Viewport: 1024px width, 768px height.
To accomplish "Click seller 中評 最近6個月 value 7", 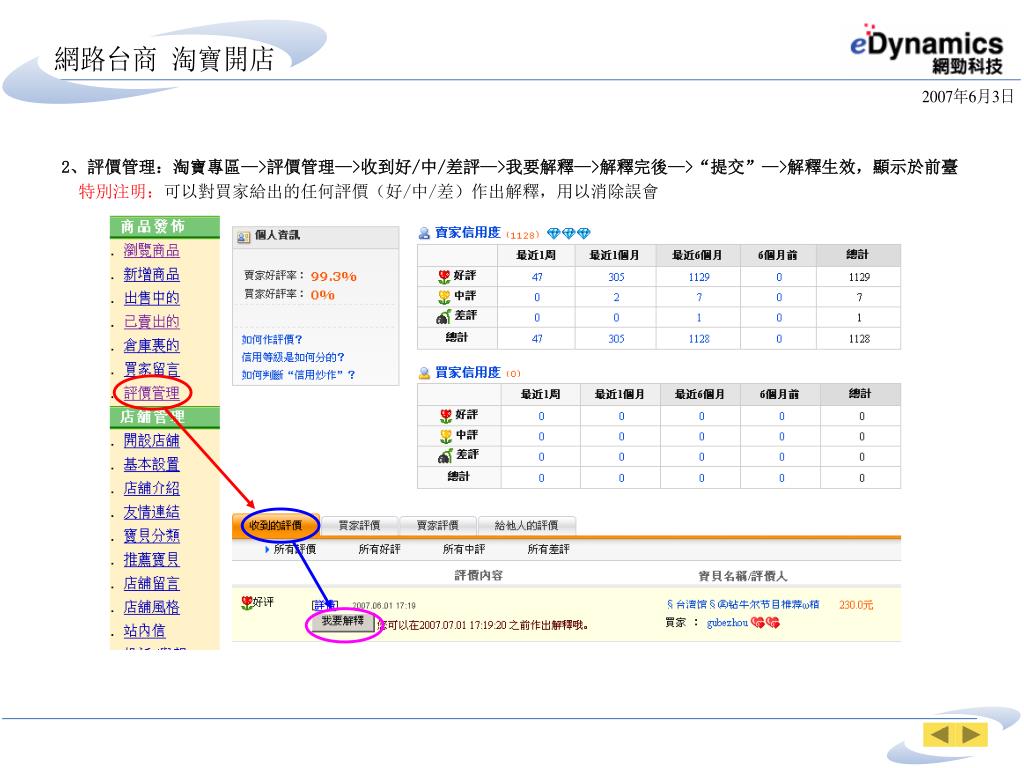I will 699,297.
